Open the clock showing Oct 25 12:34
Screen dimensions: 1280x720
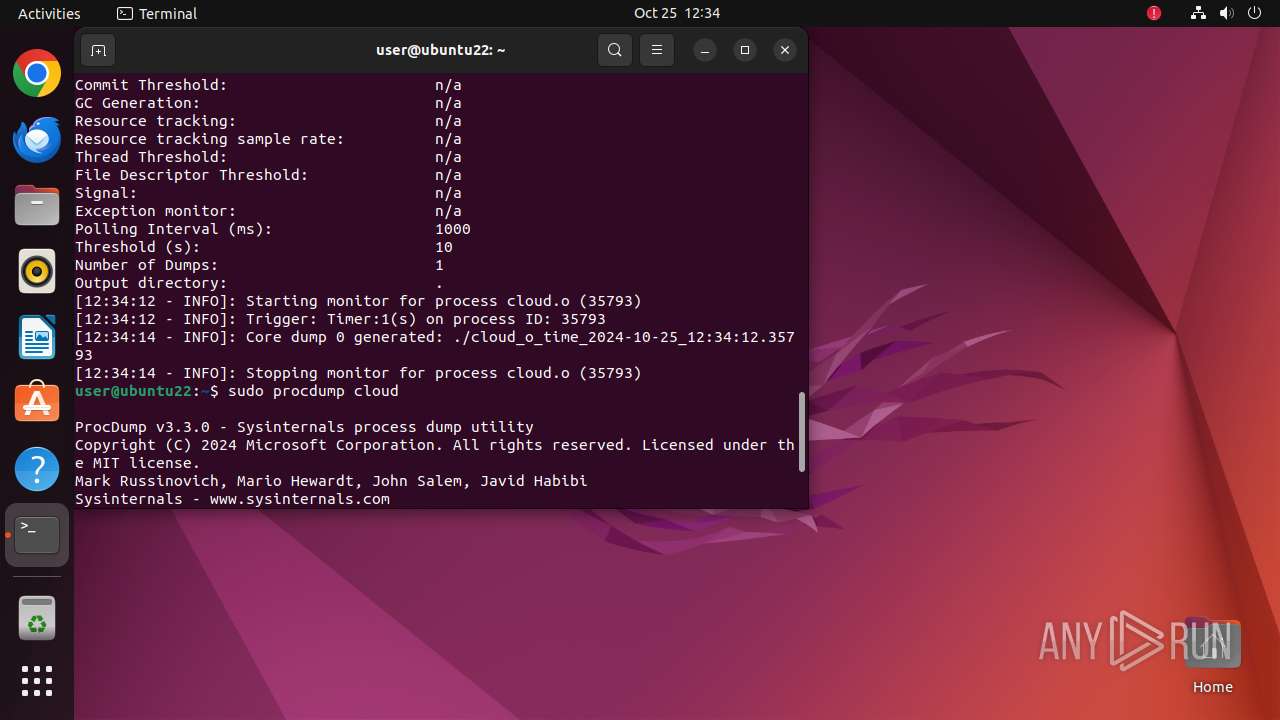coord(677,13)
